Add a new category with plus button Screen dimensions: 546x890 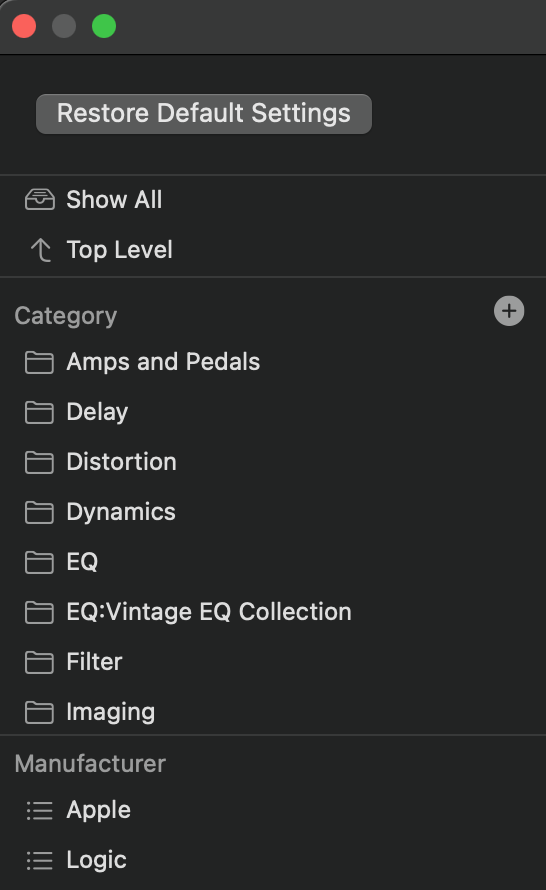[x=509, y=311]
